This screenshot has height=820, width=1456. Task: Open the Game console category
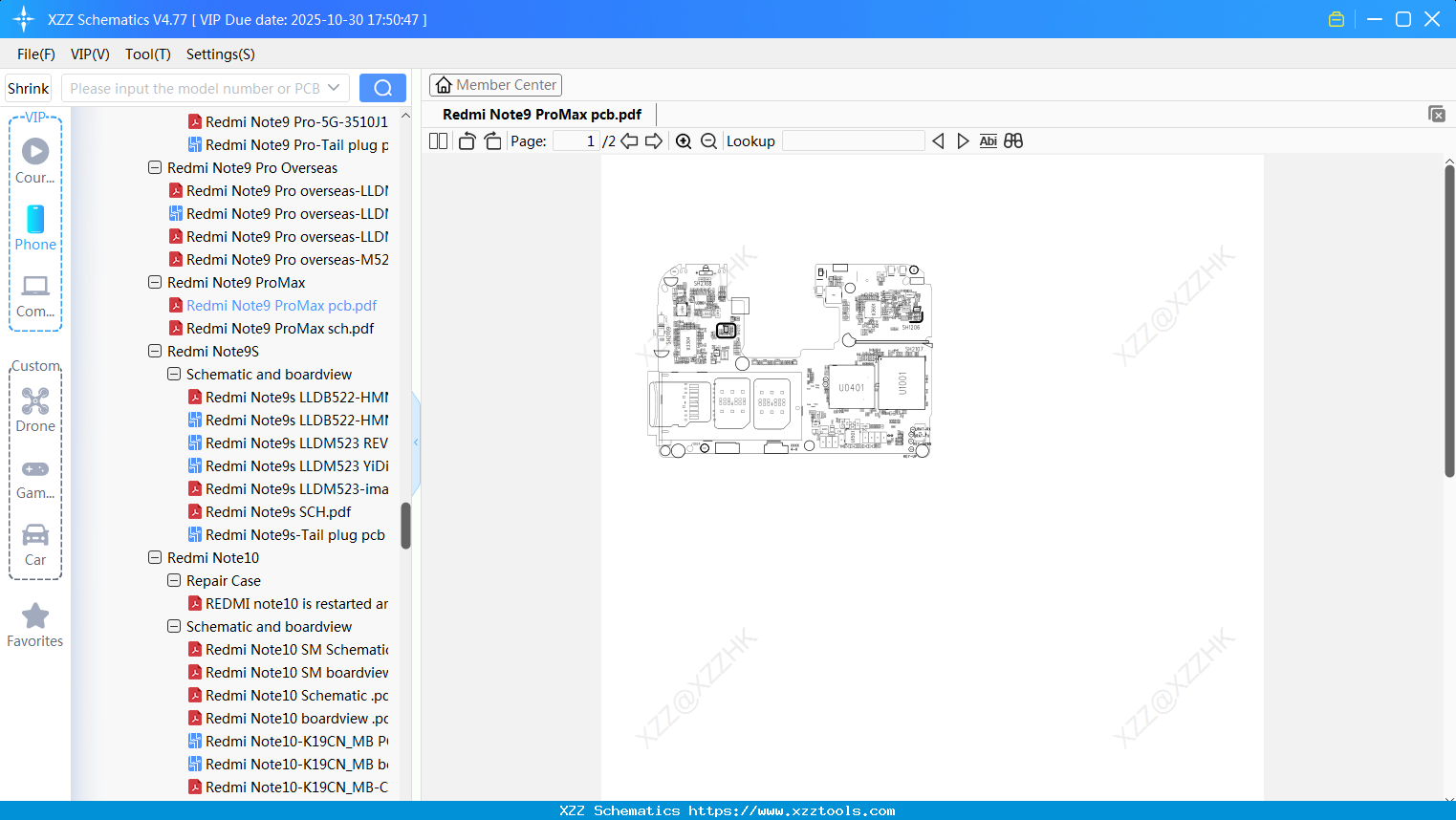pyautogui.click(x=35, y=478)
